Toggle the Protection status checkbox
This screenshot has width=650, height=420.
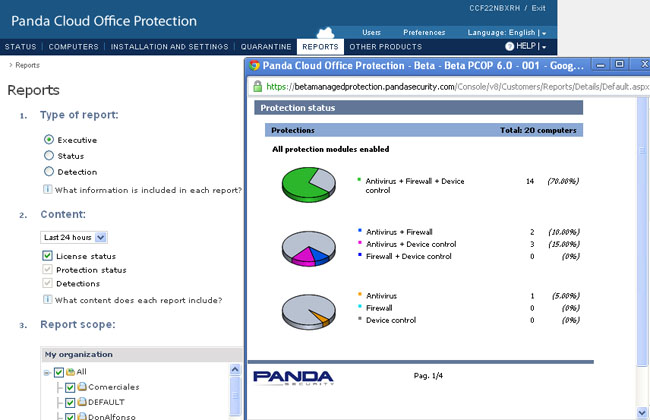click(x=47, y=269)
